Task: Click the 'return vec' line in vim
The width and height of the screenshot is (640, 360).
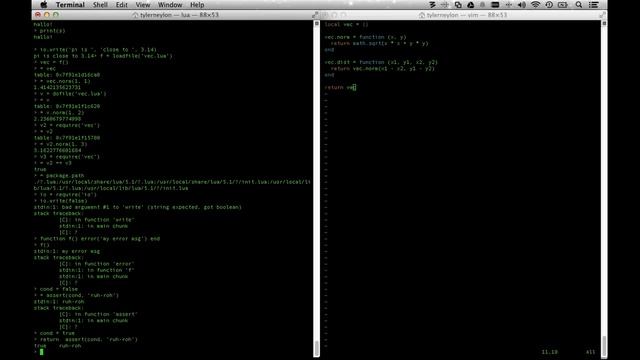Action: pos(340,87)
